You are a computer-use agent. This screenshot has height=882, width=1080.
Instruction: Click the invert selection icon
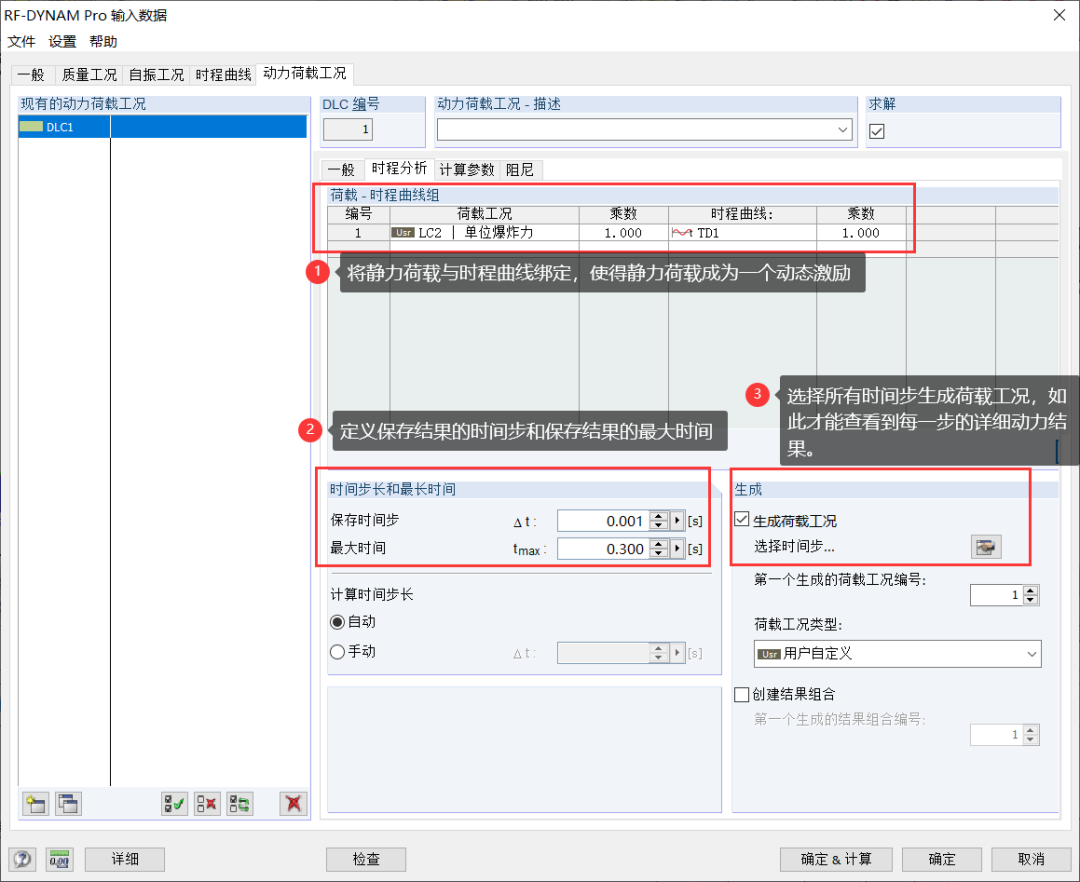pyautogui.click(x=240, y=804)
